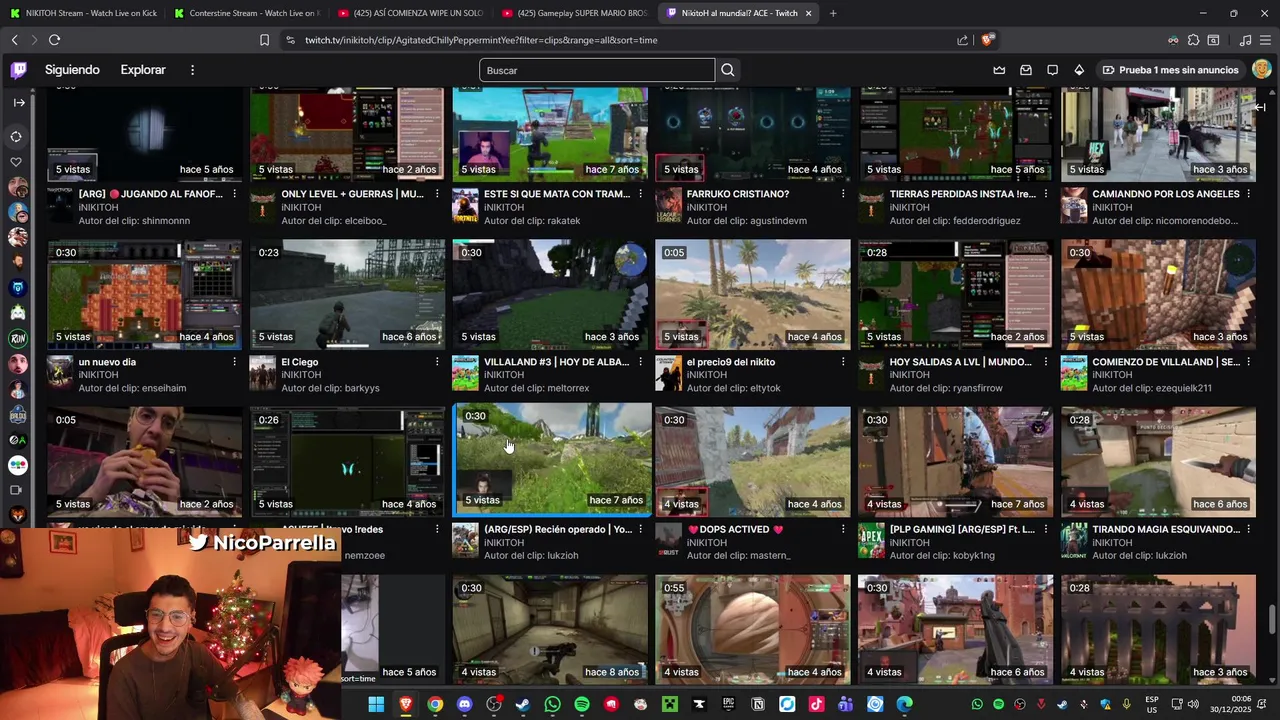Open options for 'FARRUKO CRISTIANO?' clip

(843, 194)
